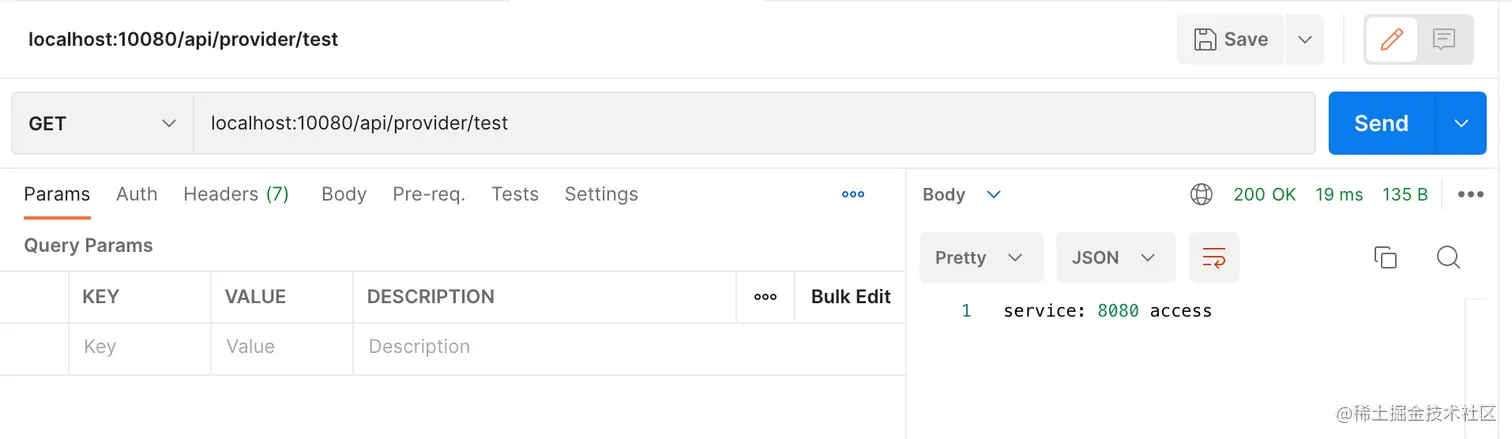
Task: Copy the response body
Action: pyautogui.click(x=1385, y=258)
